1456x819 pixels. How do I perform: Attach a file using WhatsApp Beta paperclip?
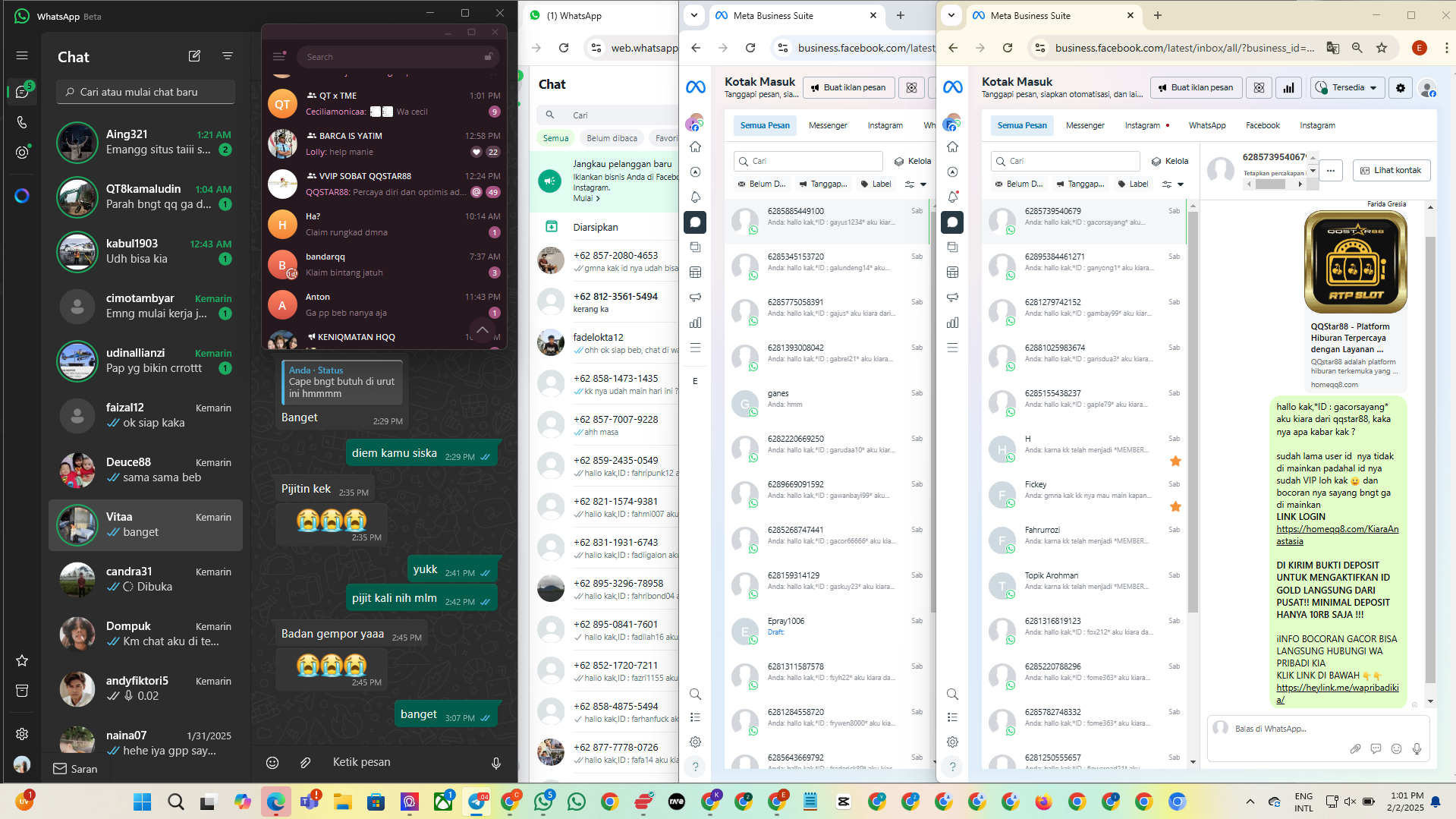click(x=305, y=763)
